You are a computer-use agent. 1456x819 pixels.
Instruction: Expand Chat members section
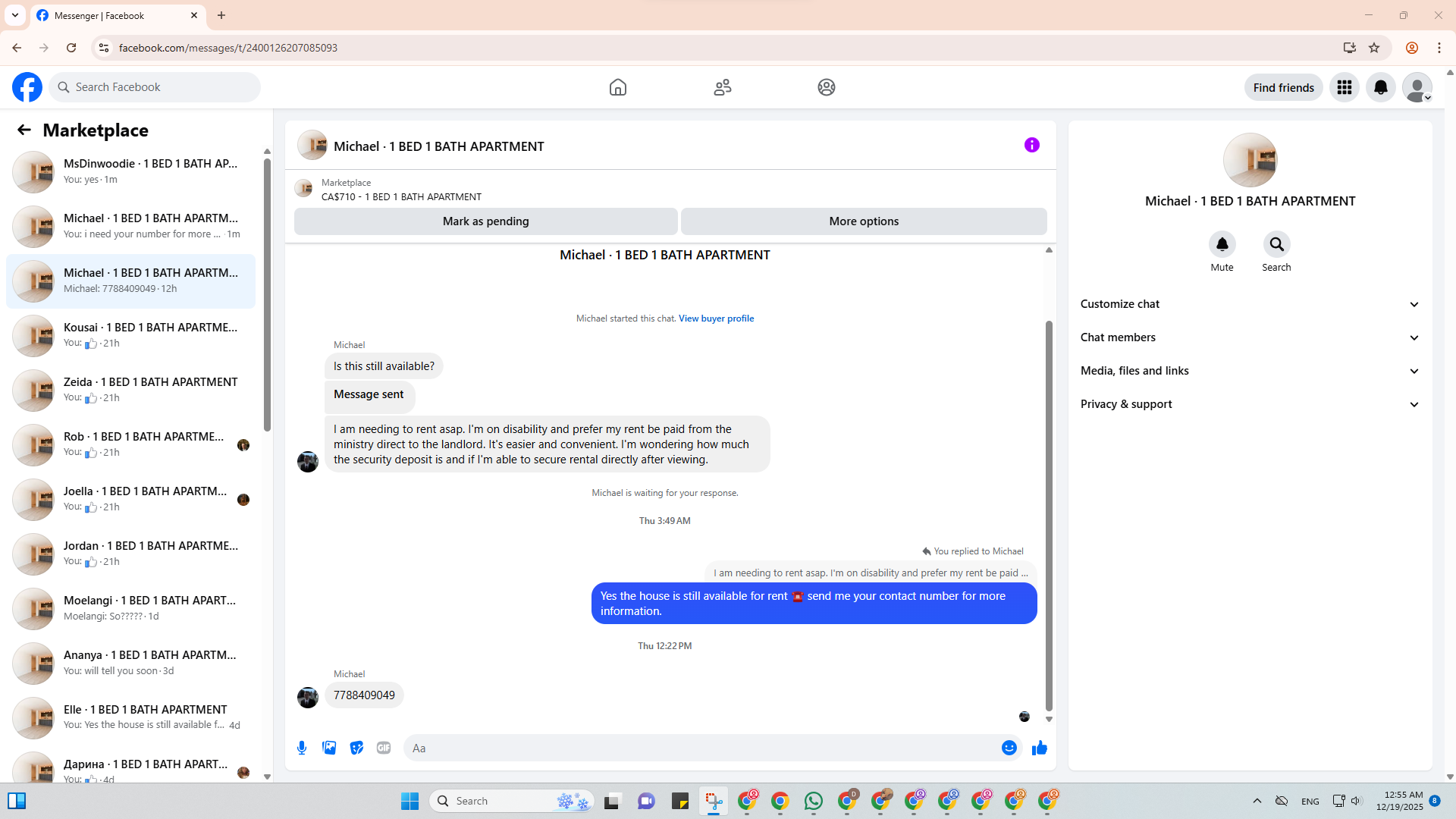(x=1249, y=337)
